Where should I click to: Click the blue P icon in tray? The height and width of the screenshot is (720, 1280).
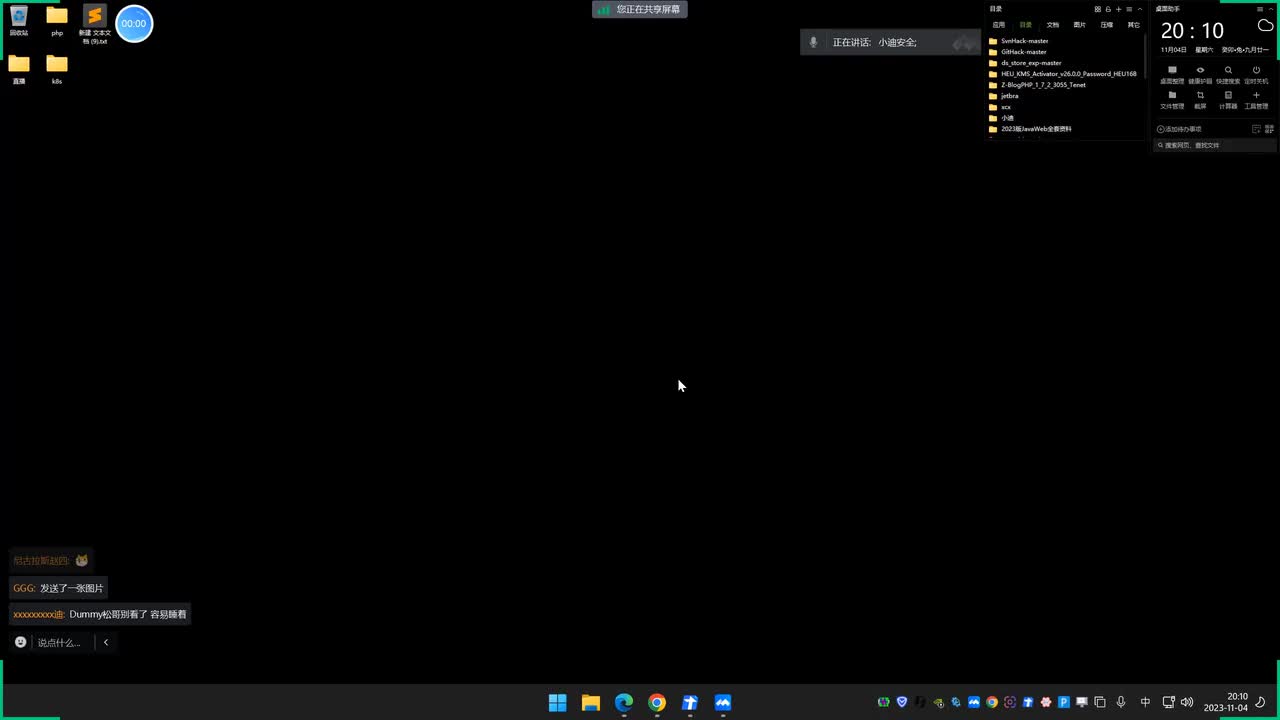[1064, 702]
